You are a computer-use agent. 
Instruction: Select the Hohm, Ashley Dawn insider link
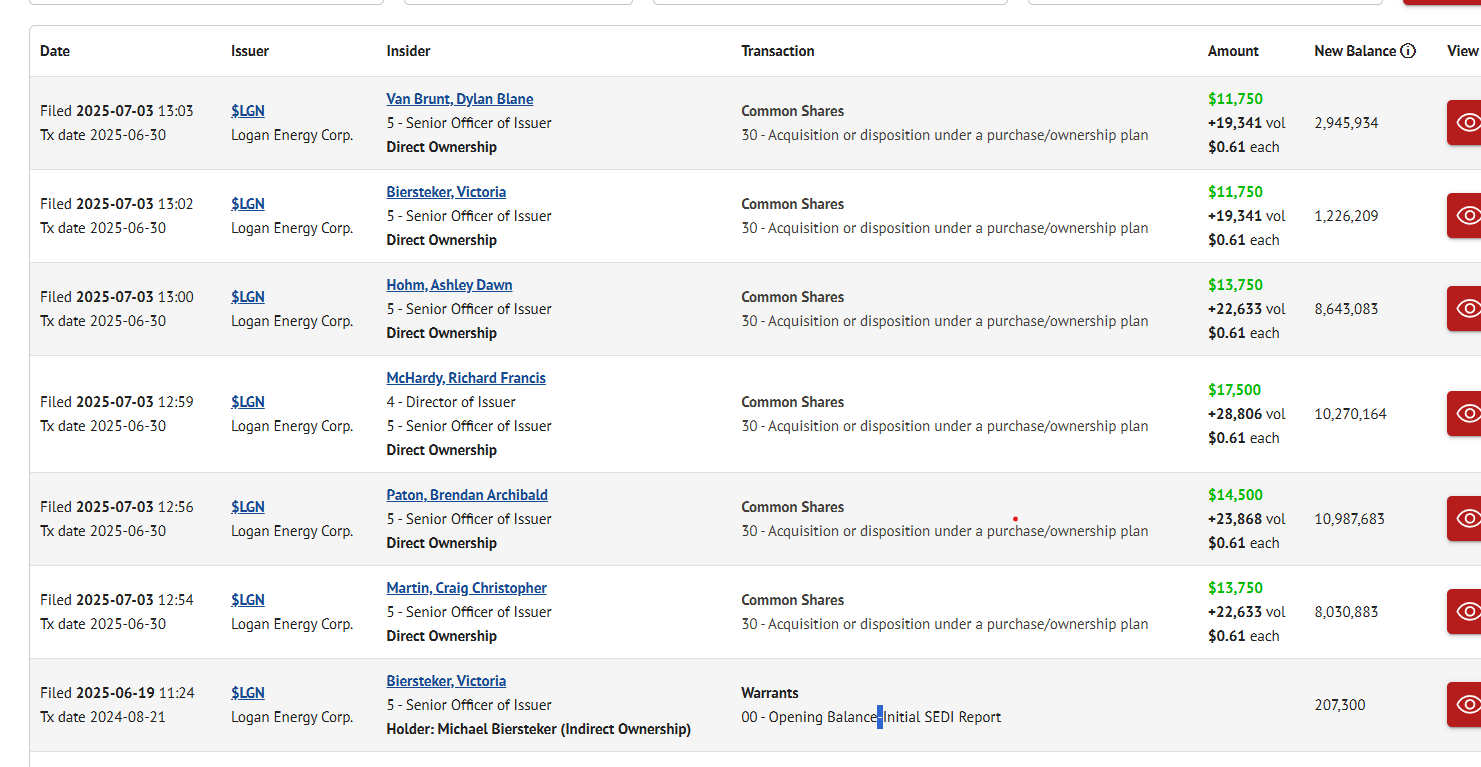449,285
